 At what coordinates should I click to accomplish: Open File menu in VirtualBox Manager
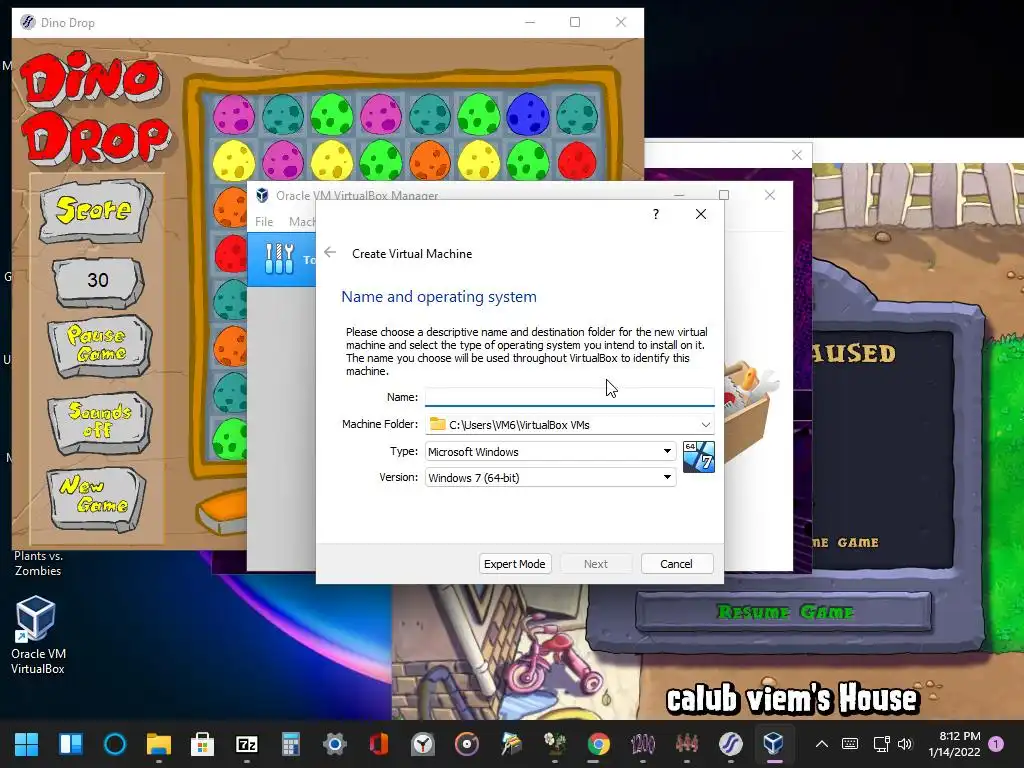tap(264, 221)
